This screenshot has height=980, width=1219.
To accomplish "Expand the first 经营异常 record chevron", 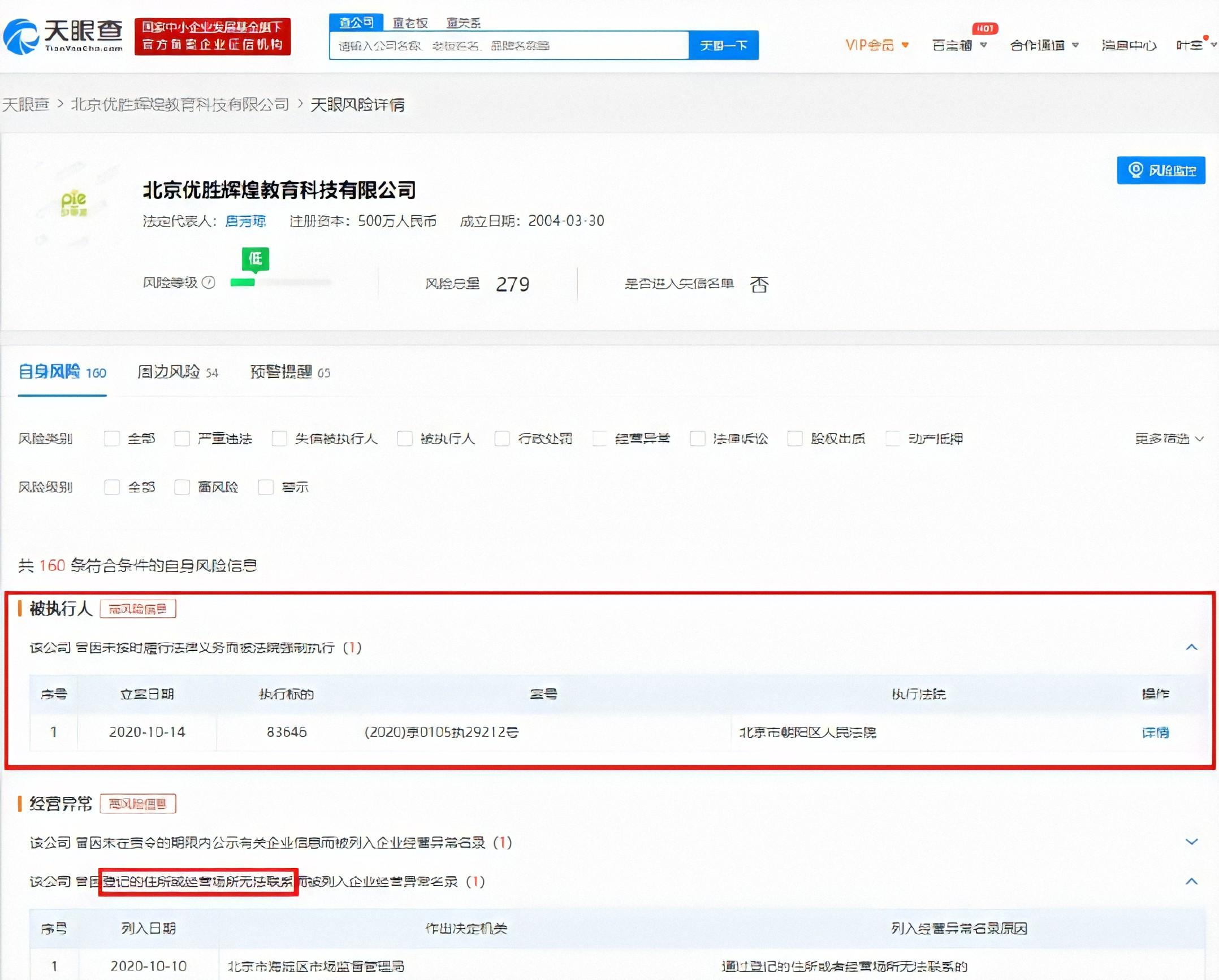I will 1192,842.
